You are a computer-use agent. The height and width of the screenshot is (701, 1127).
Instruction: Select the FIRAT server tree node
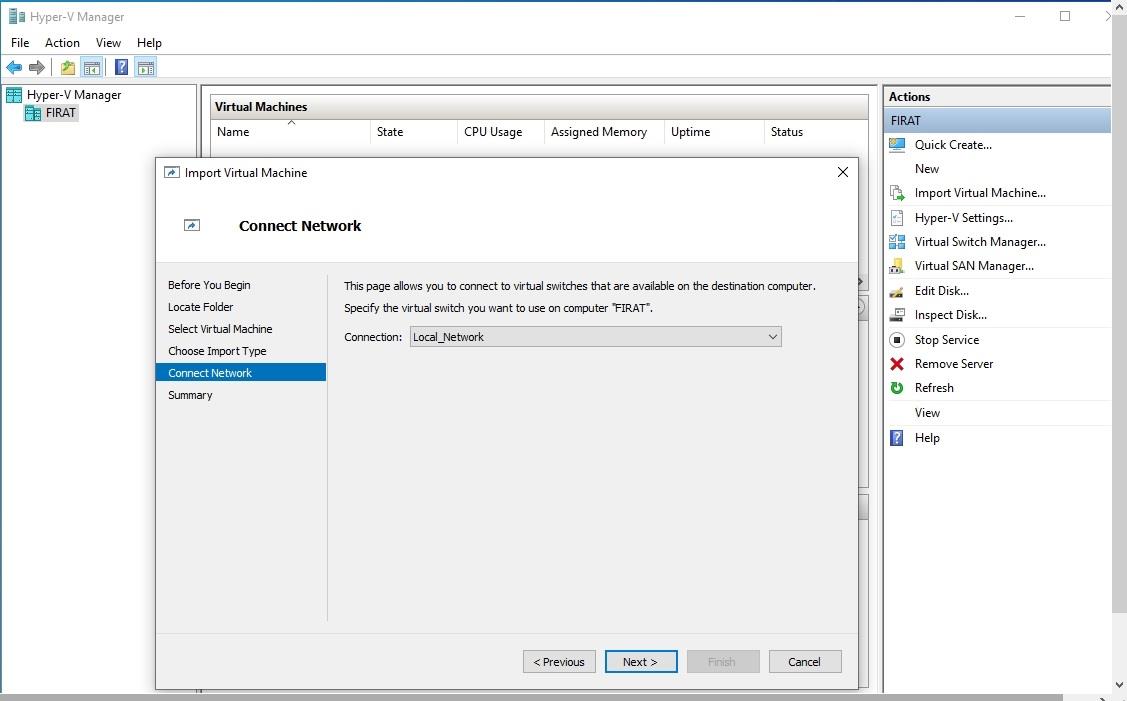click(60, 113)
